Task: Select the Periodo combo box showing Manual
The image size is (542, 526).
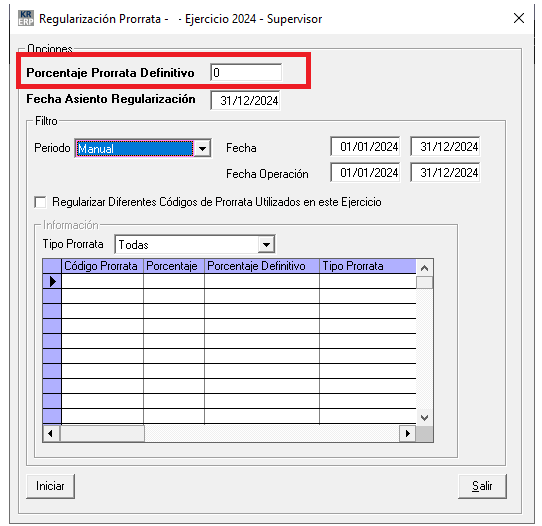Action: coord(142,149)
